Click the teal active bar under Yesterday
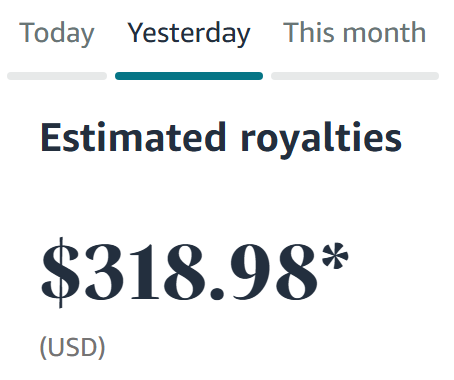 [189, 76]
